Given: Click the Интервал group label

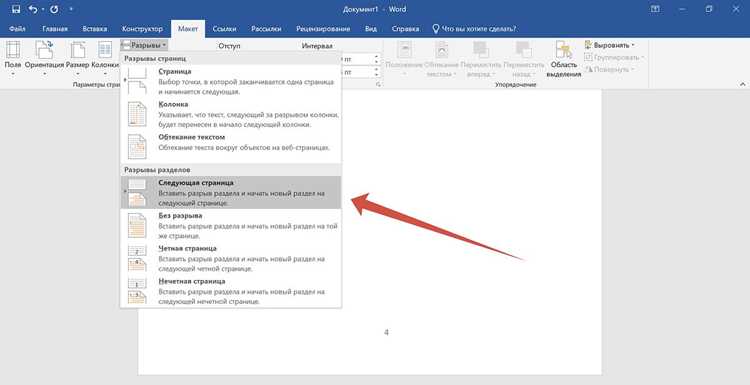Looking at the screenshot, I should pos(317,46).
